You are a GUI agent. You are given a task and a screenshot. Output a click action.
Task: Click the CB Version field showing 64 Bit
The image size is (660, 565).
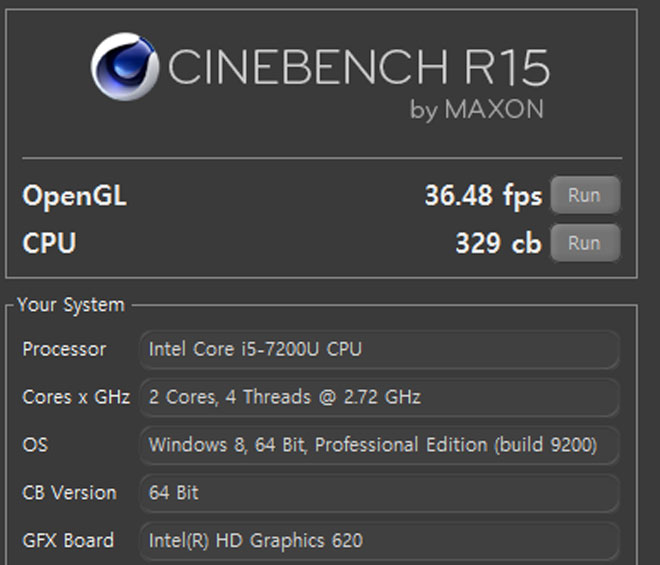coord(379,493)
